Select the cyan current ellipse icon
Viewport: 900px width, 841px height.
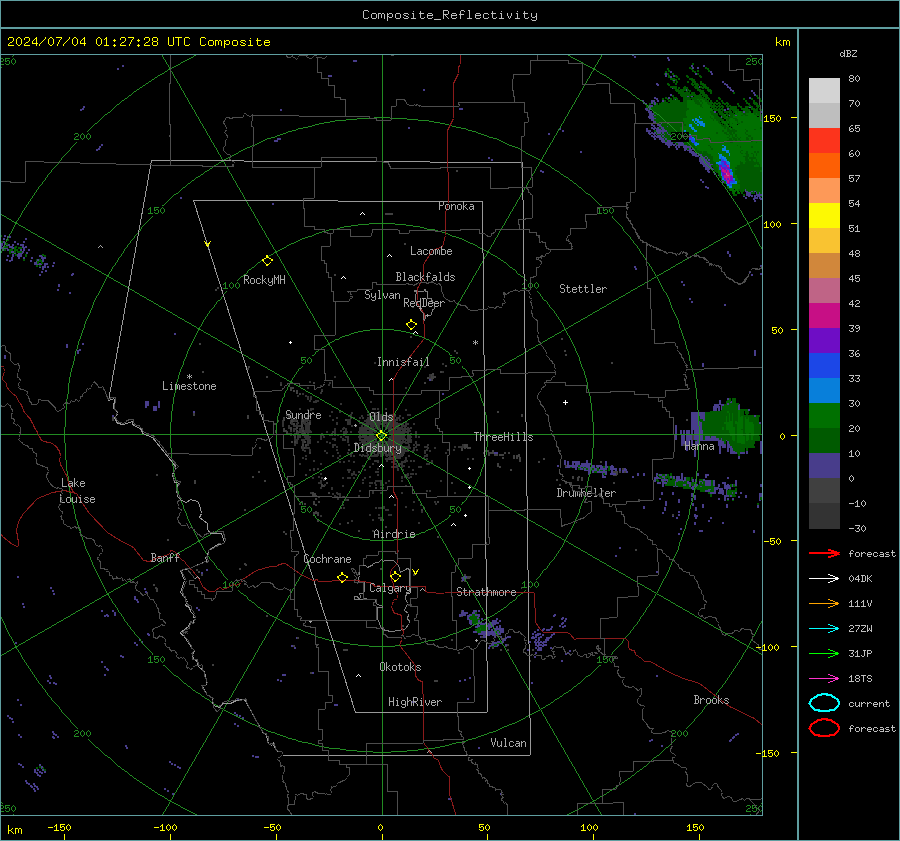coord(824,703)
